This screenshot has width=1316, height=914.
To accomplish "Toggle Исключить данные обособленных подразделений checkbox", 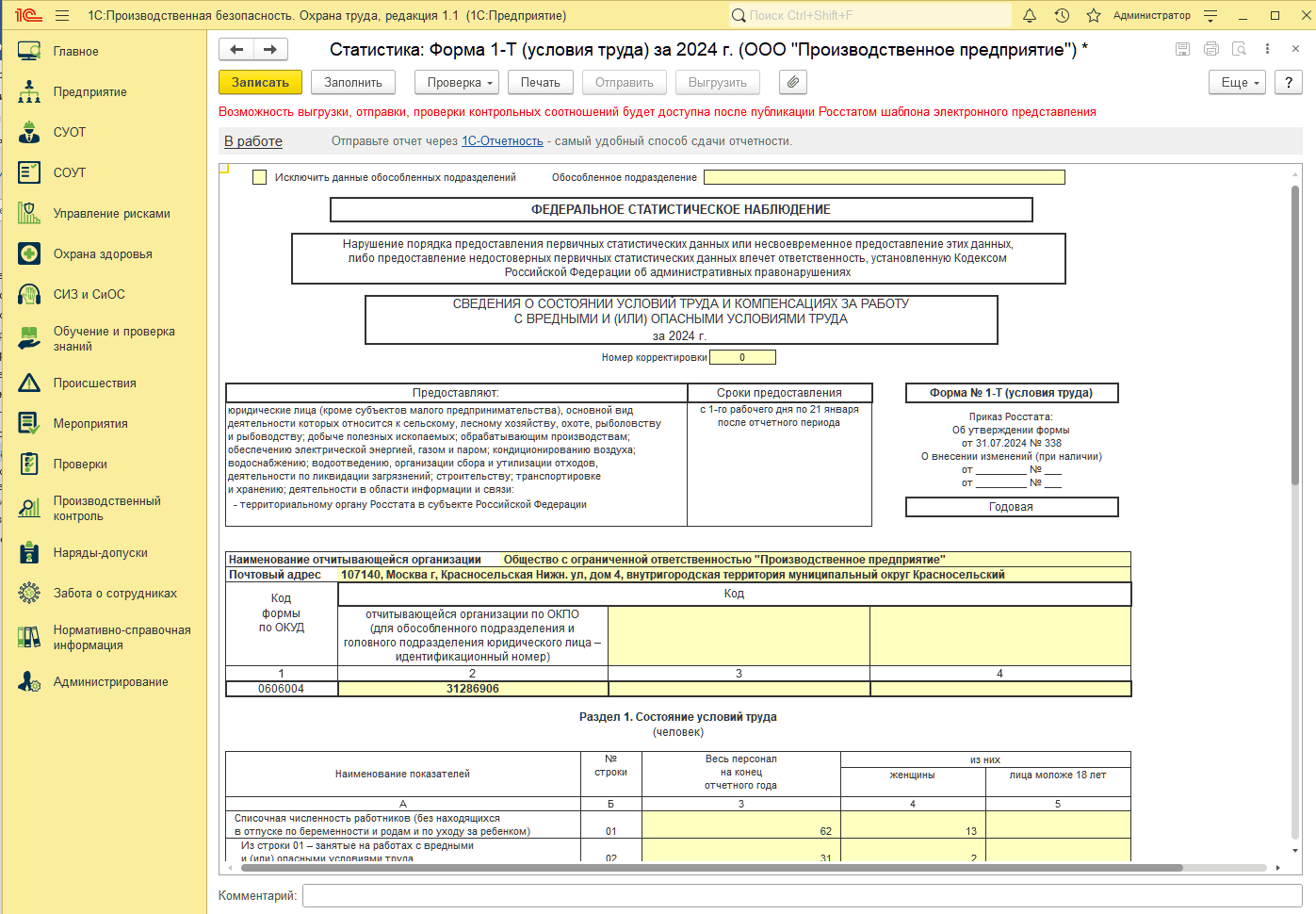I will coord(260,177).
